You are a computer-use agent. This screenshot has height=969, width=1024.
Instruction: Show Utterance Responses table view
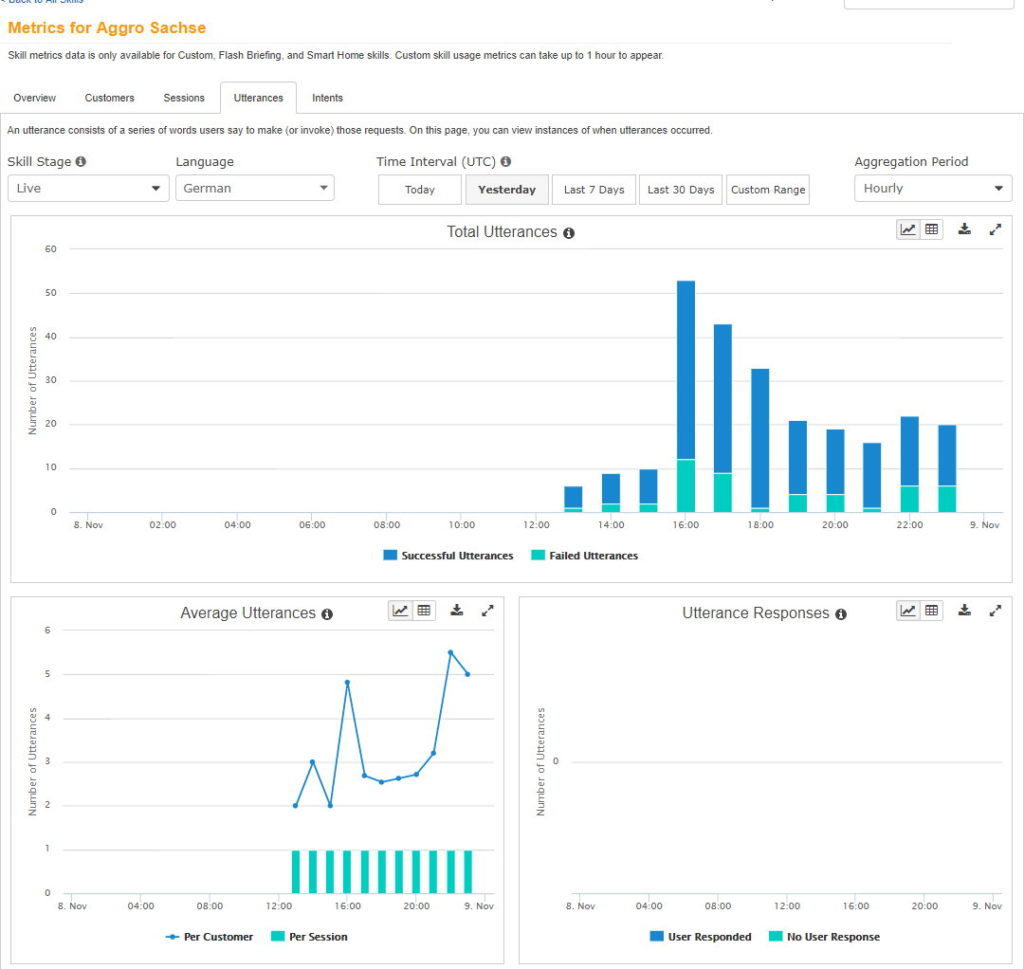(931, 611)
